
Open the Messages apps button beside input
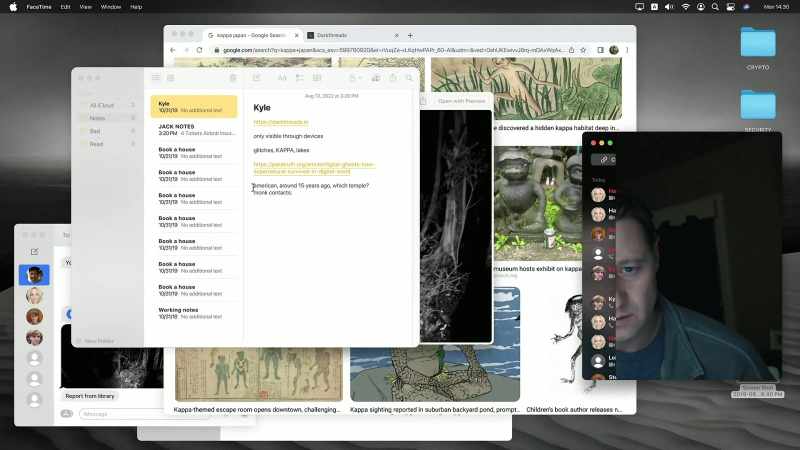coord(67,414)
